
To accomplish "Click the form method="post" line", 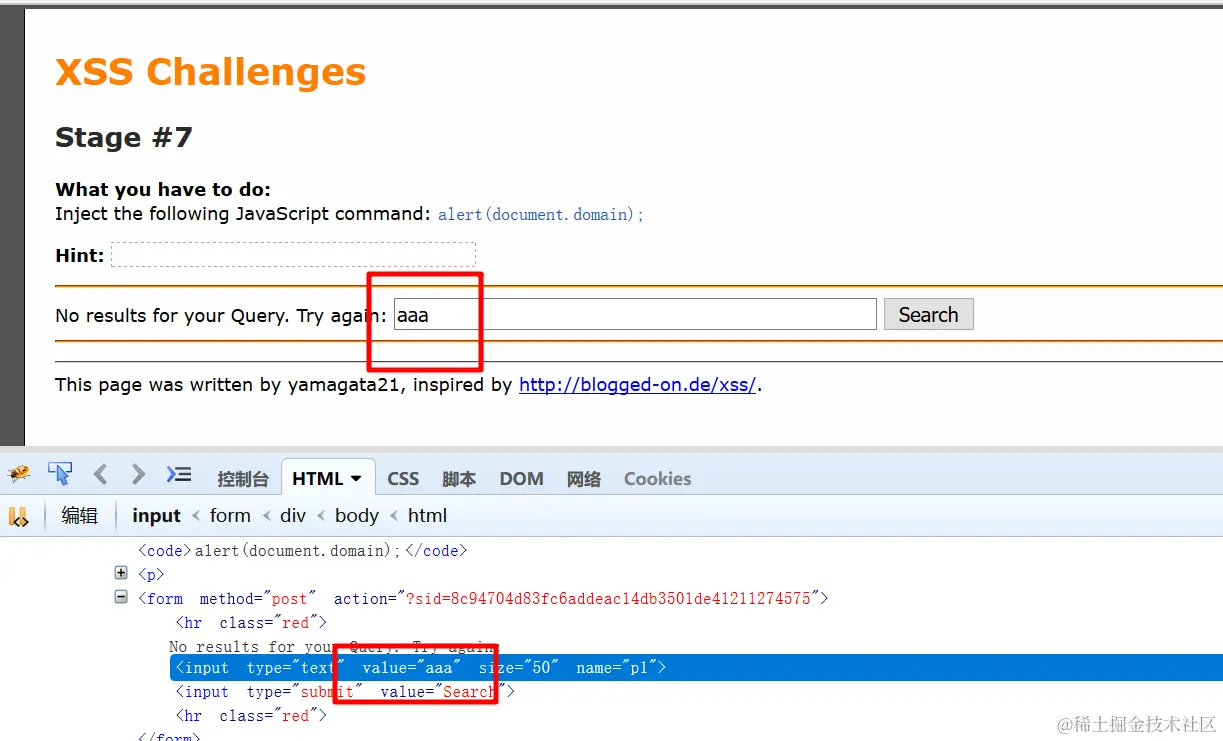I will 483,598.
